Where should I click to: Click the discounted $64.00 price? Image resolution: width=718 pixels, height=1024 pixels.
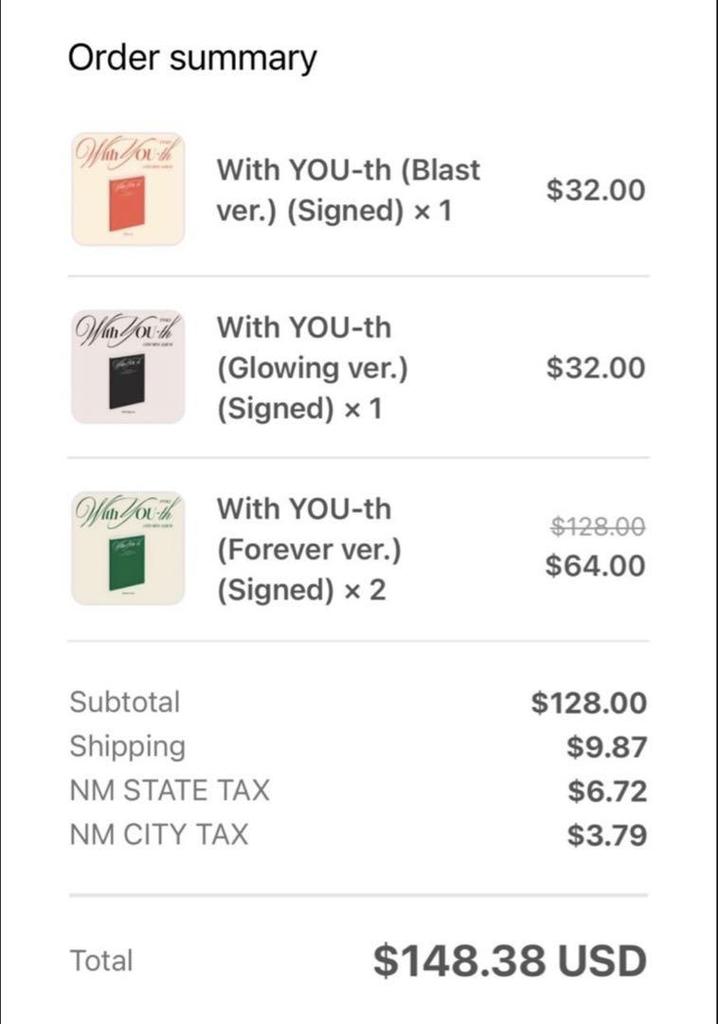point(596,565)
